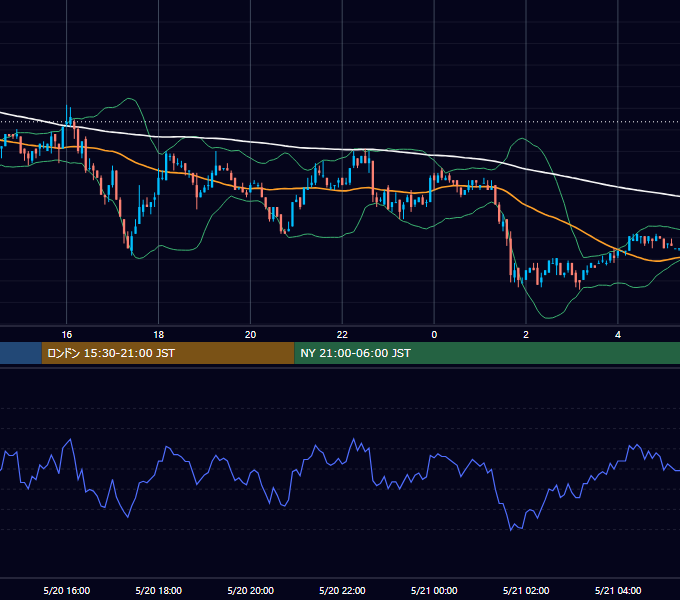
Task: Click the 16 hour axis label
Action: [66, 335]
